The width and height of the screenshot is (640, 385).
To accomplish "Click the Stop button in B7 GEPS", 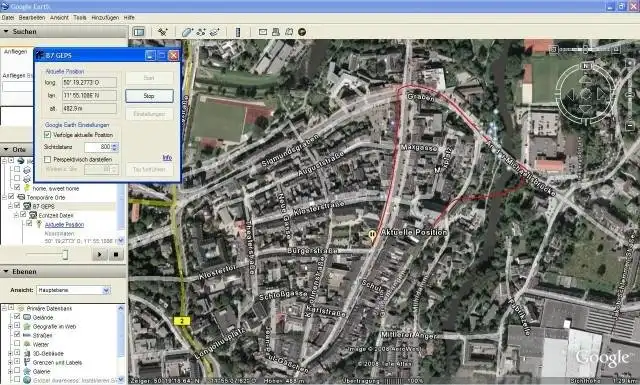I will pos(149,96).
